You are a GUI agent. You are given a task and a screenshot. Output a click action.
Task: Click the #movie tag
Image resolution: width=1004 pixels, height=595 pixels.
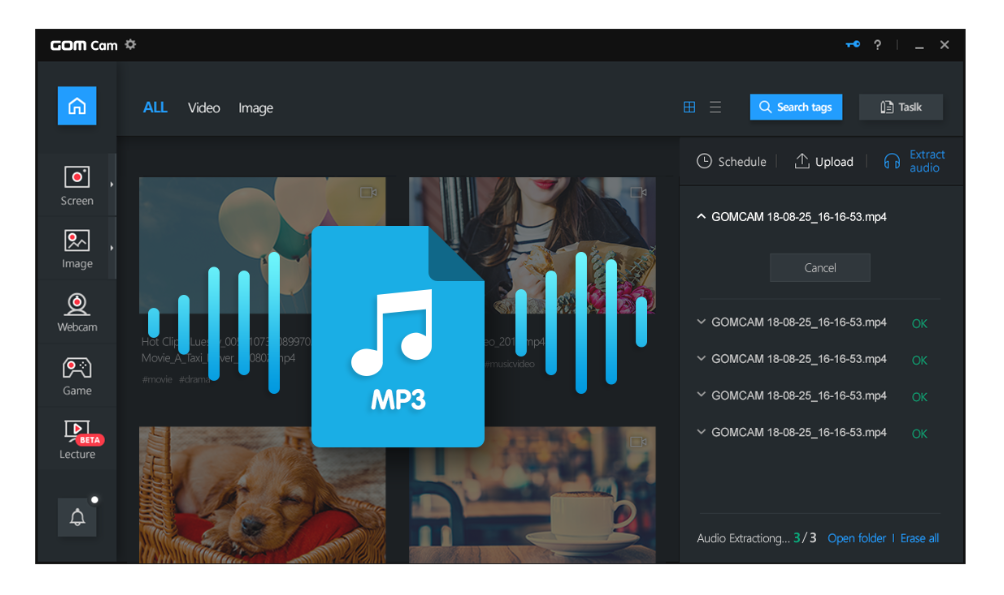(x=157, y=379)
